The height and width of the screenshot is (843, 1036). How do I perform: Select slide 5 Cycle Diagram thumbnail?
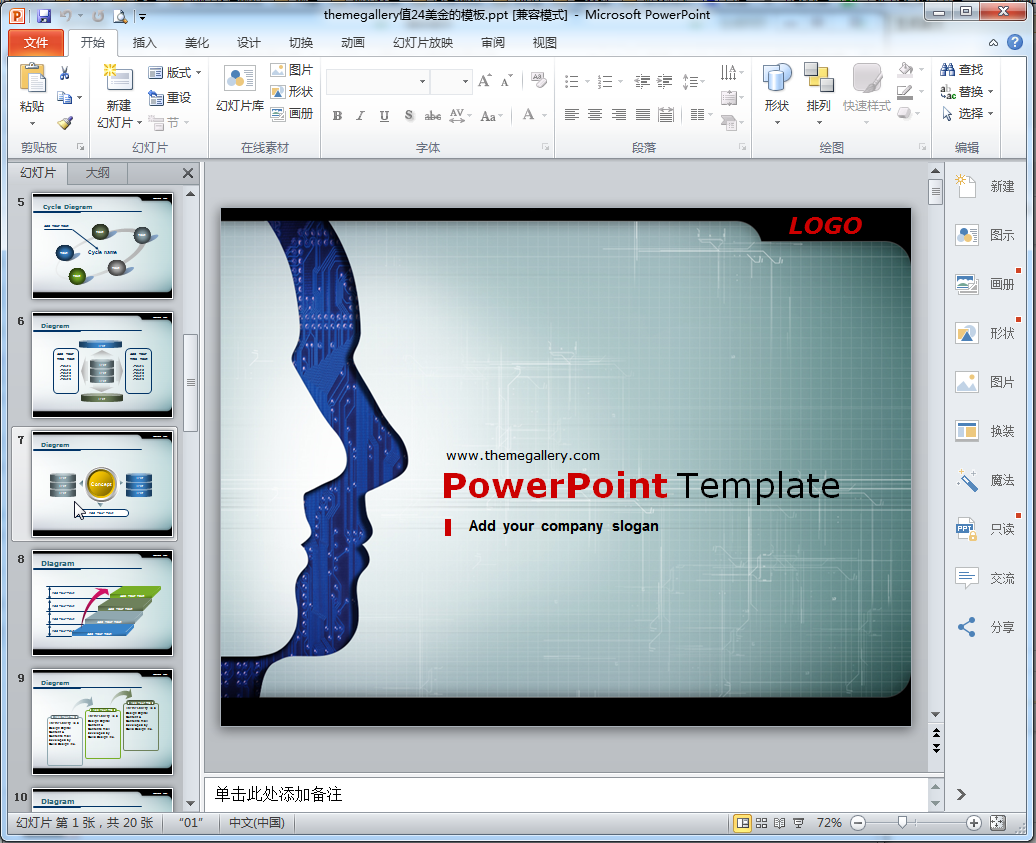tap(102, 246)
